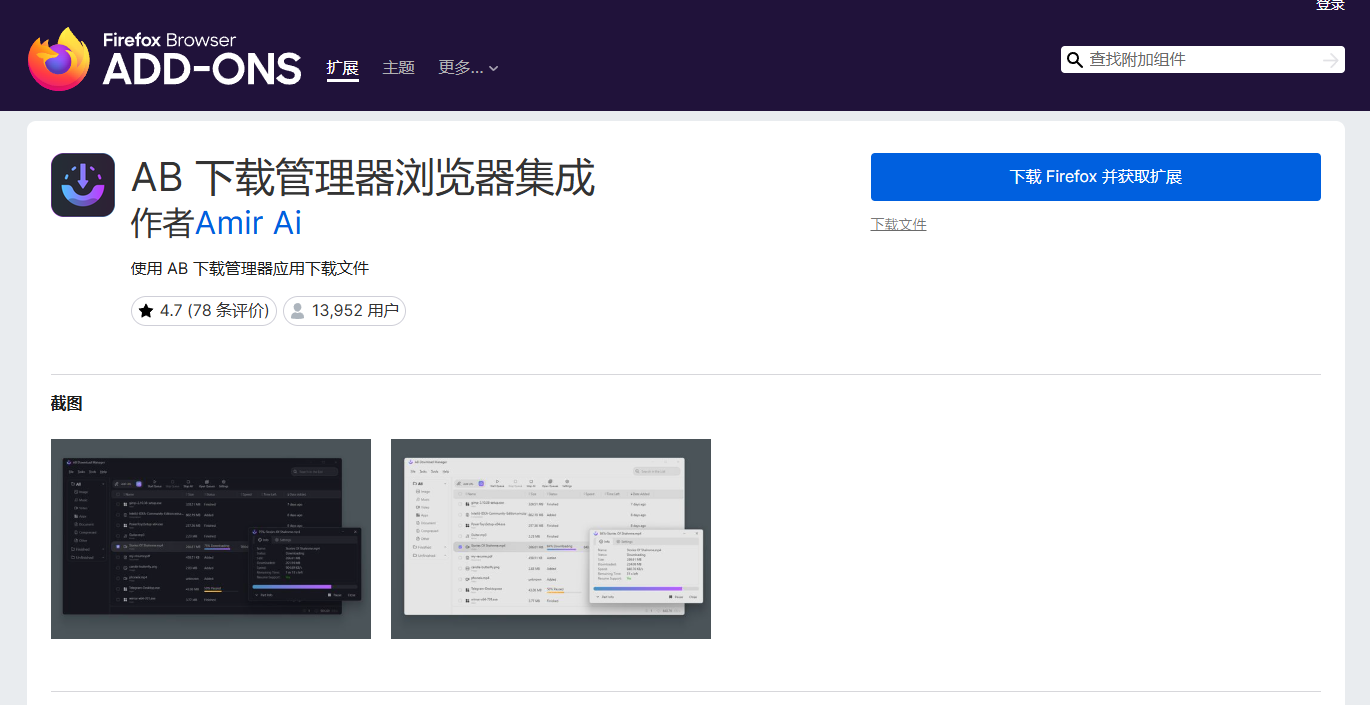Screen dimensions: 1370x705
Task: Expand the 更多… dropdown menu
Action: [x=468, y=68]
